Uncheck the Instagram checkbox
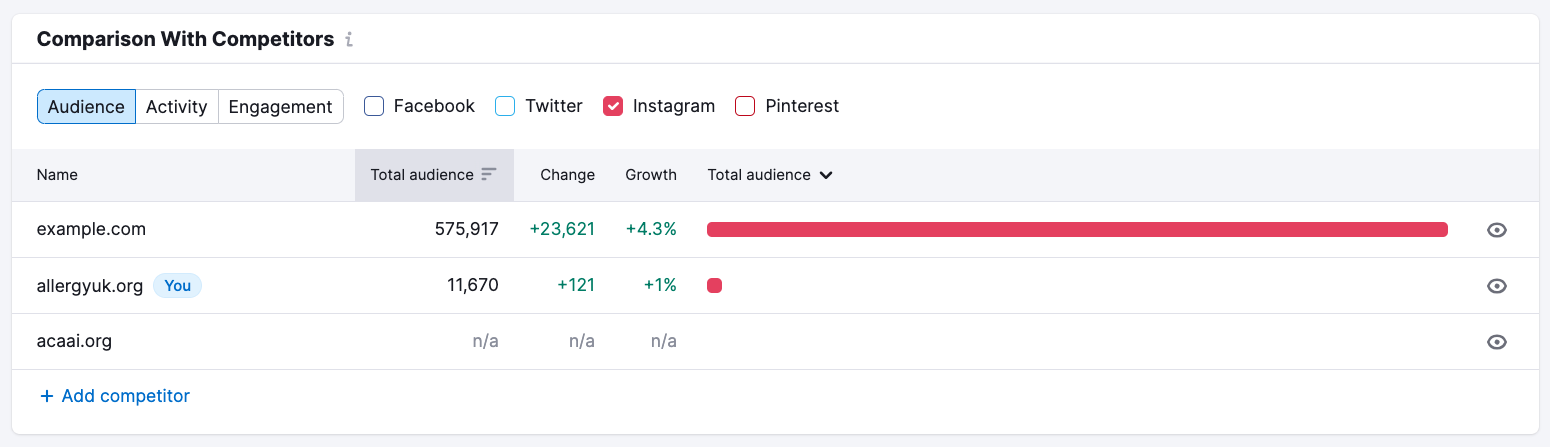 (613, 106)
